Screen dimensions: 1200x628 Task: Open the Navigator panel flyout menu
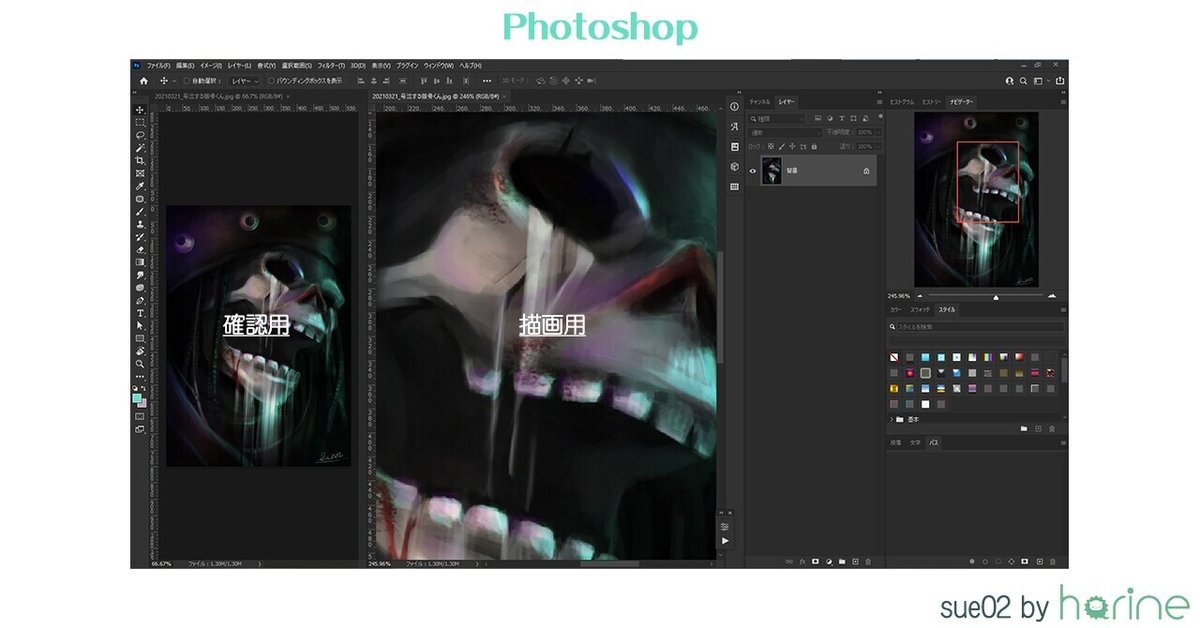(1063, 102)
